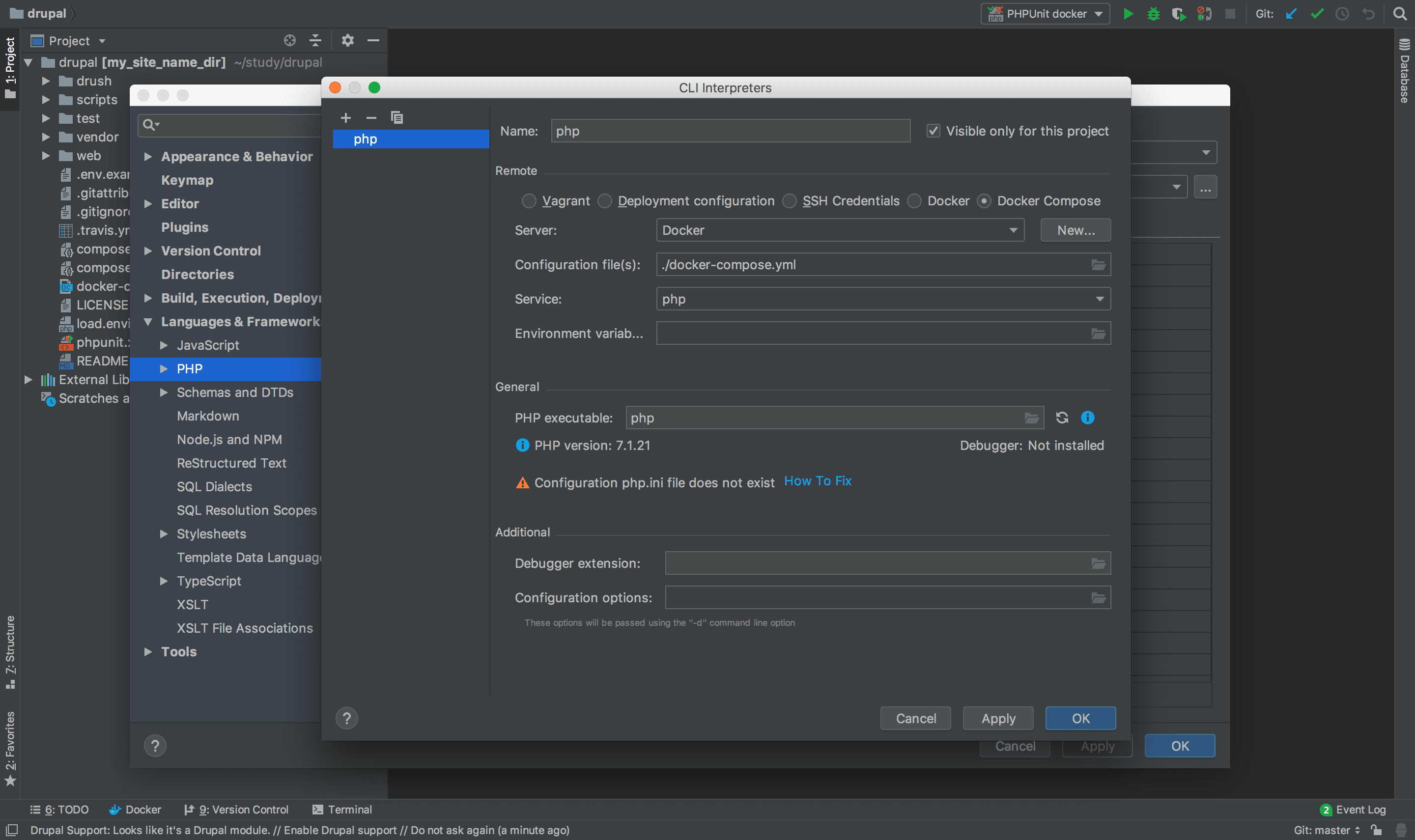Open the Terminal tool window tab

click(342, 810)
